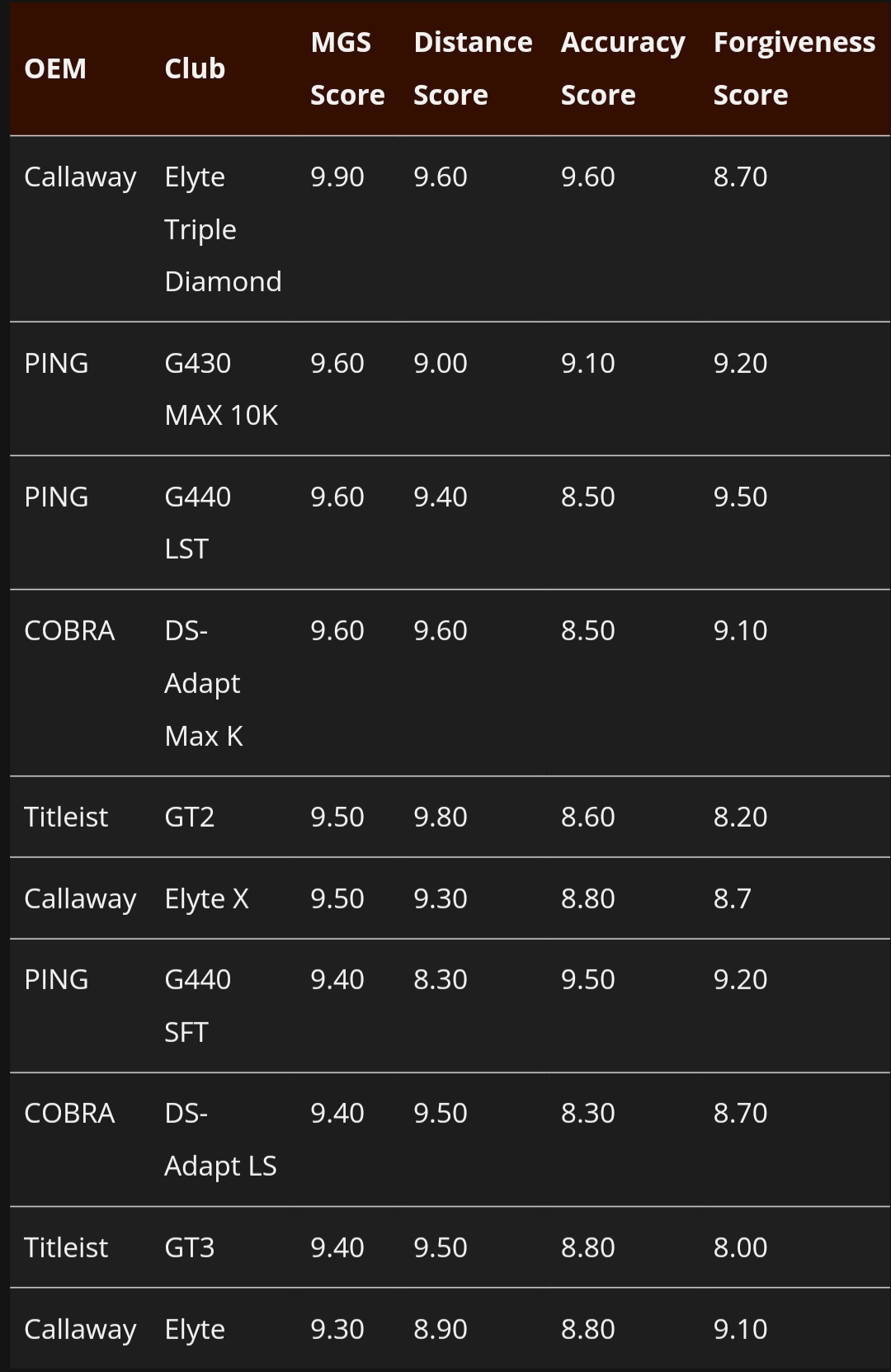Select the 9.80 distance score for GT2
This screenshot has height=1372, width=891.
pos(441,817)
